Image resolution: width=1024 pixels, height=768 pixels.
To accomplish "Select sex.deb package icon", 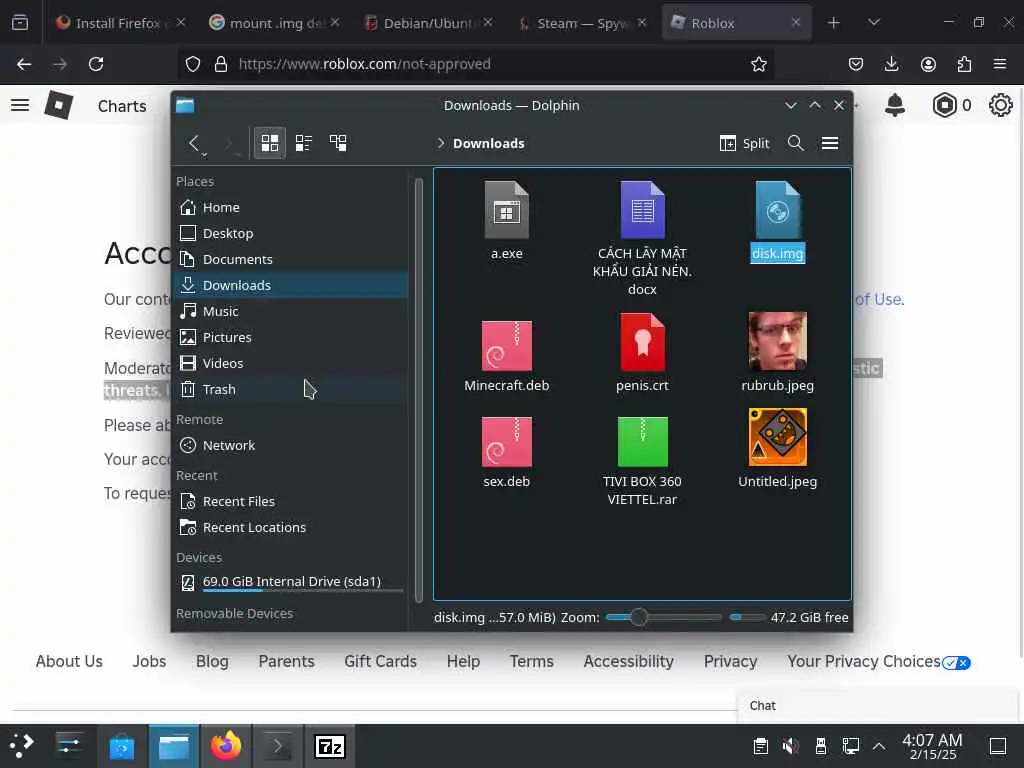I will pyautogui.click(x=507, y=442).
